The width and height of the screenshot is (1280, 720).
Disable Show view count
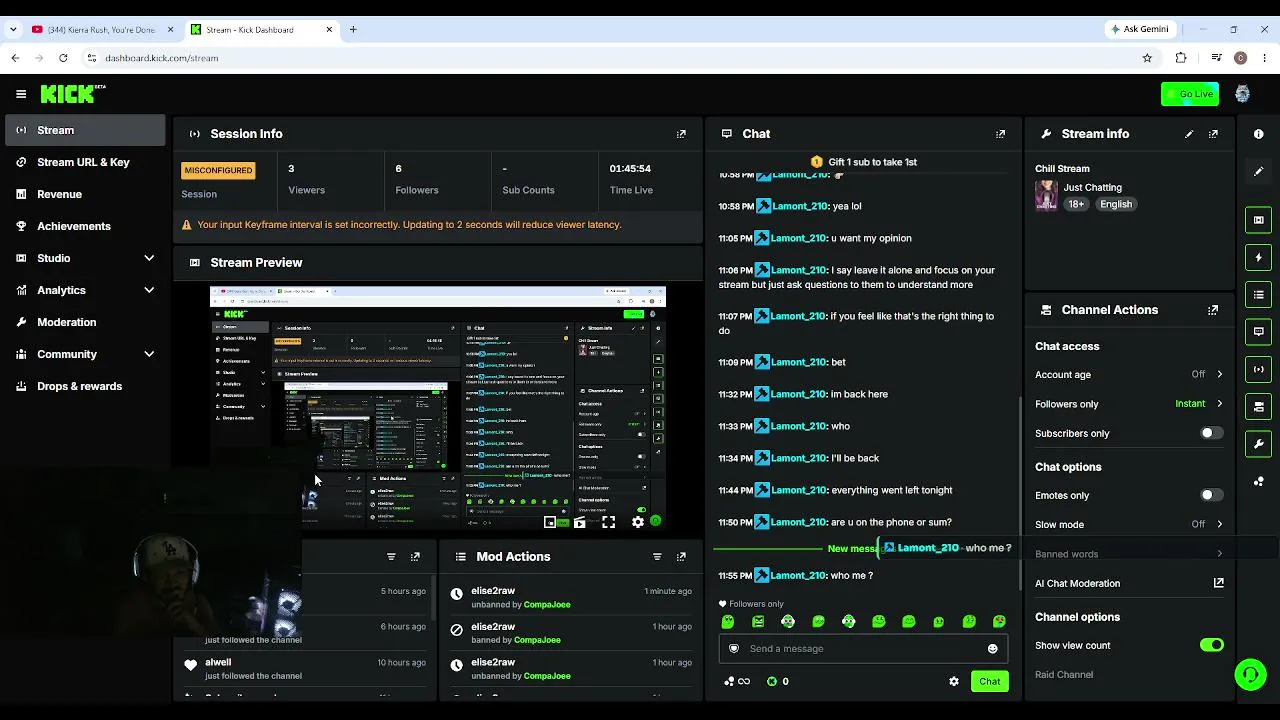tap(1212, 645)
